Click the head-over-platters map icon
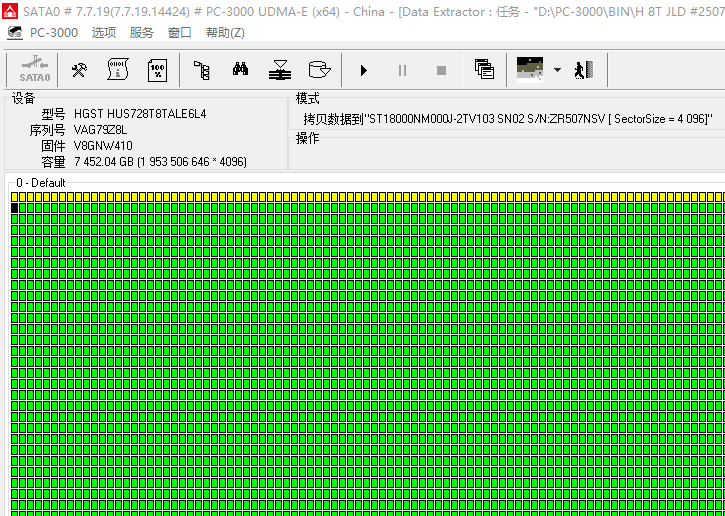Screen dimensions: 725x516 280,70
